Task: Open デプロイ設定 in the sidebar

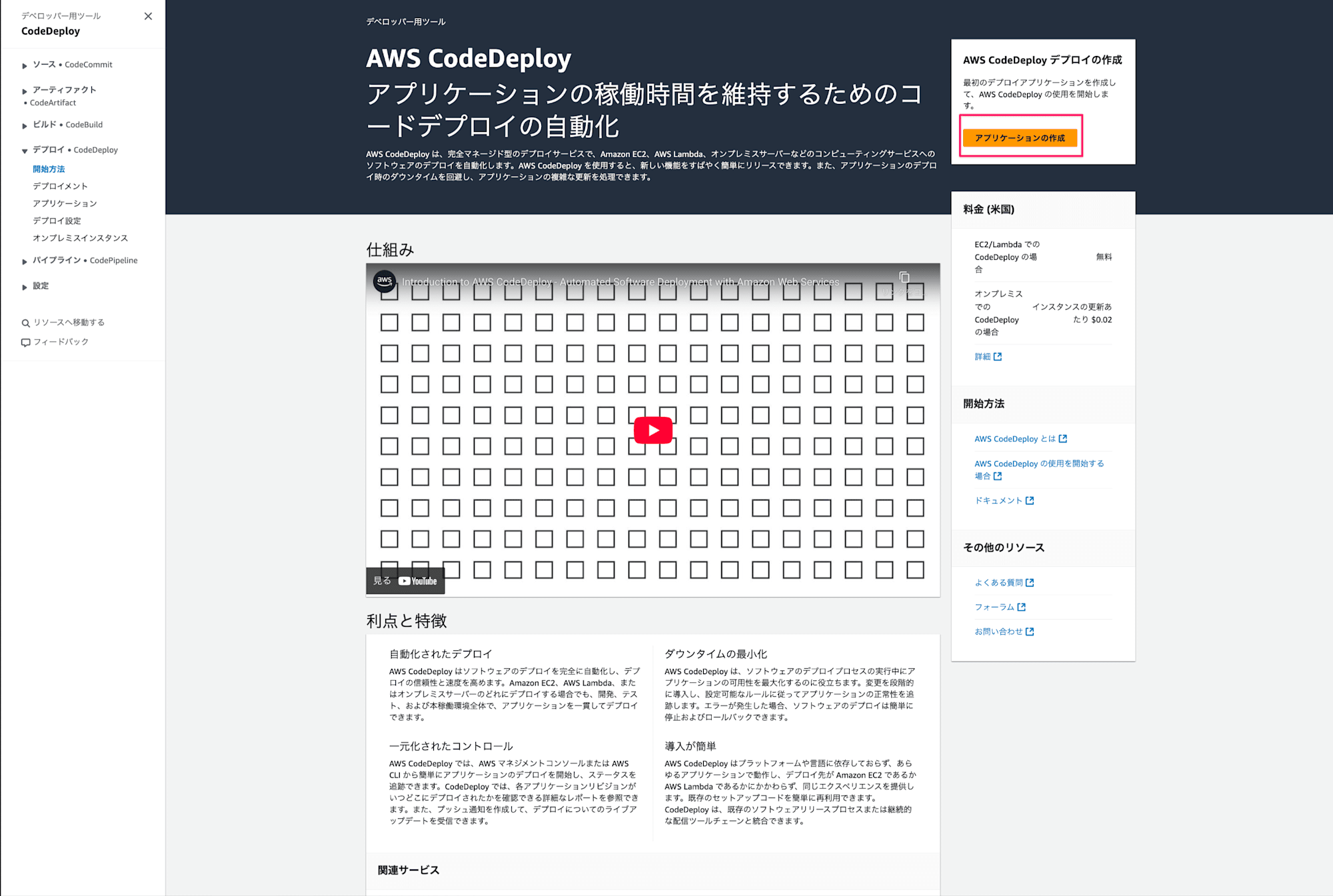Action: click(57, 221)
